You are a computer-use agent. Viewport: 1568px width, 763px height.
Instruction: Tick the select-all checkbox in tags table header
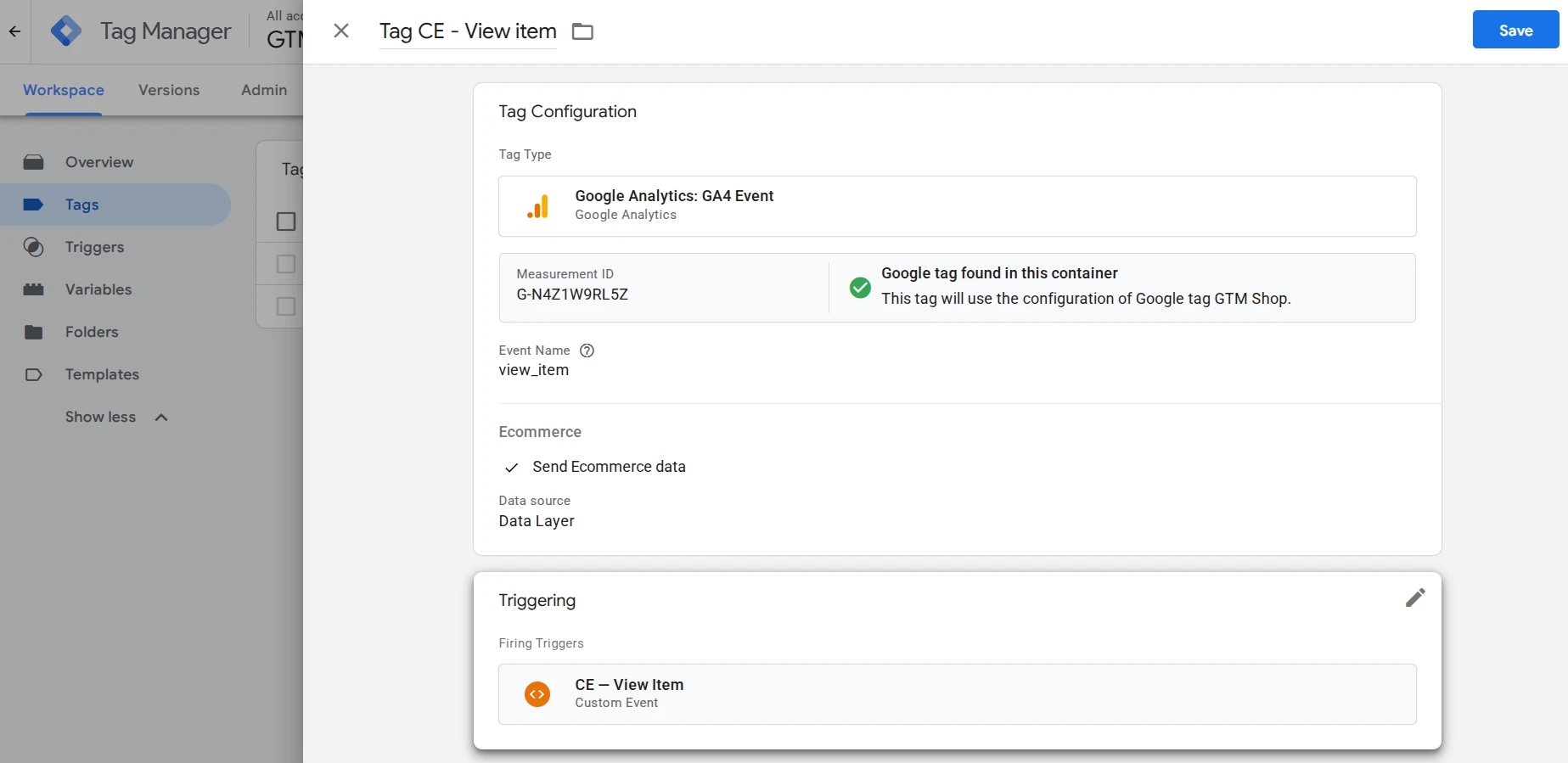click(286, 222)
